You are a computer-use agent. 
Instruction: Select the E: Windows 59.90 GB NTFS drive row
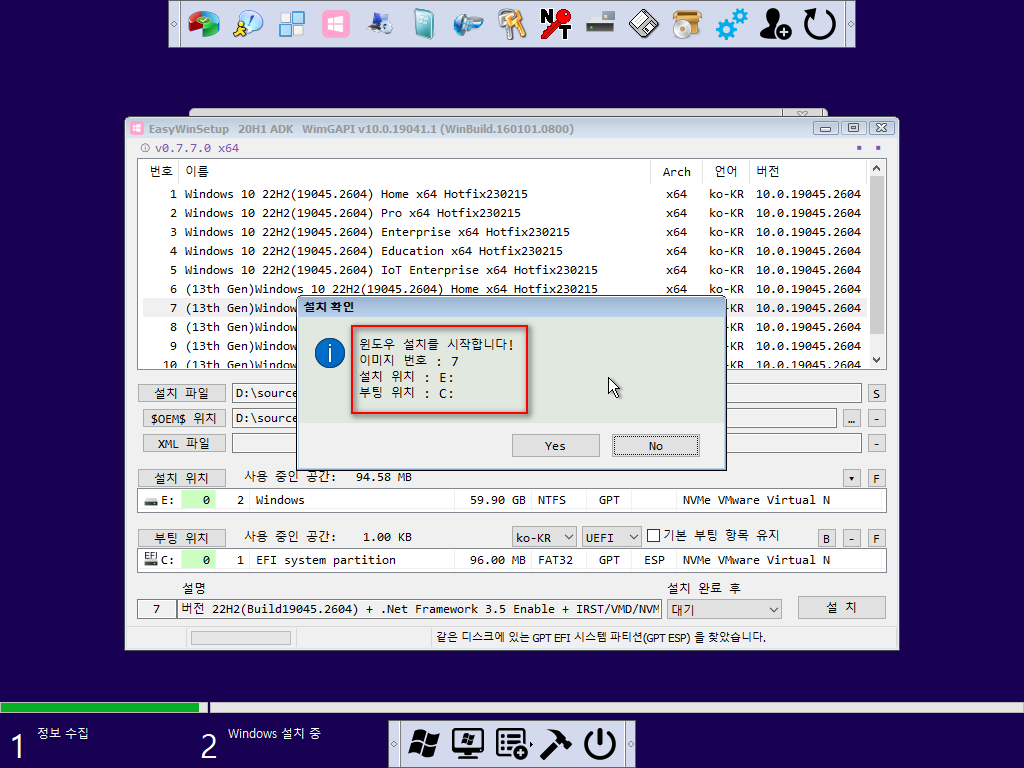pyautogui.click(x=511, y=500)
